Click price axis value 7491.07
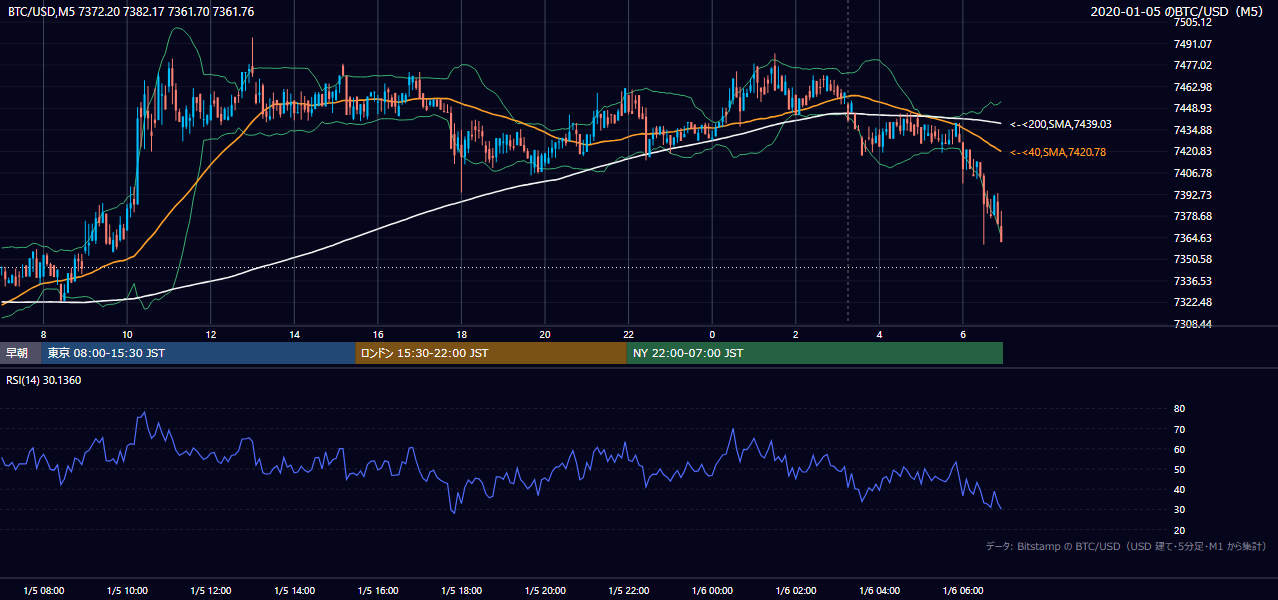The width and height of the screenshot is (1278, 600). click(x=1193, y=44)
